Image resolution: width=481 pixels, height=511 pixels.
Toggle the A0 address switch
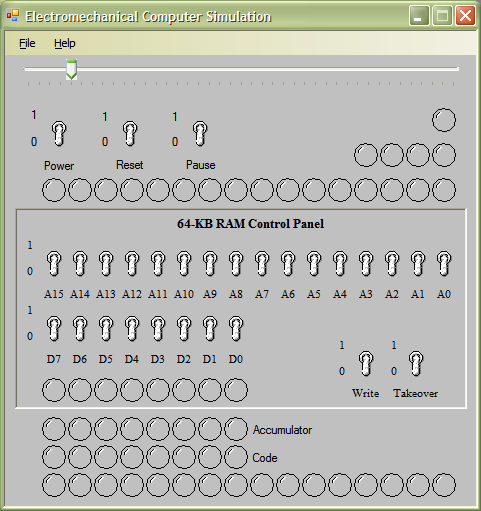pyautogui.click(x=444, y=263)
